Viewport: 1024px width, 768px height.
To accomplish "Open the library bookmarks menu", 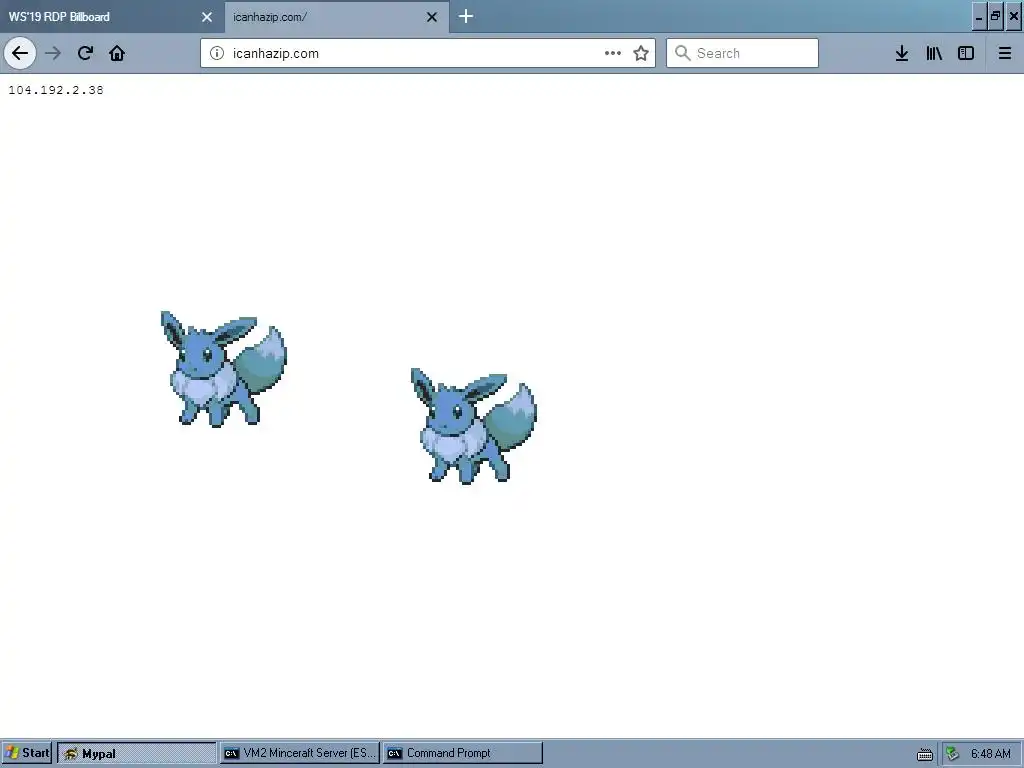I will (x=934, y=53).
